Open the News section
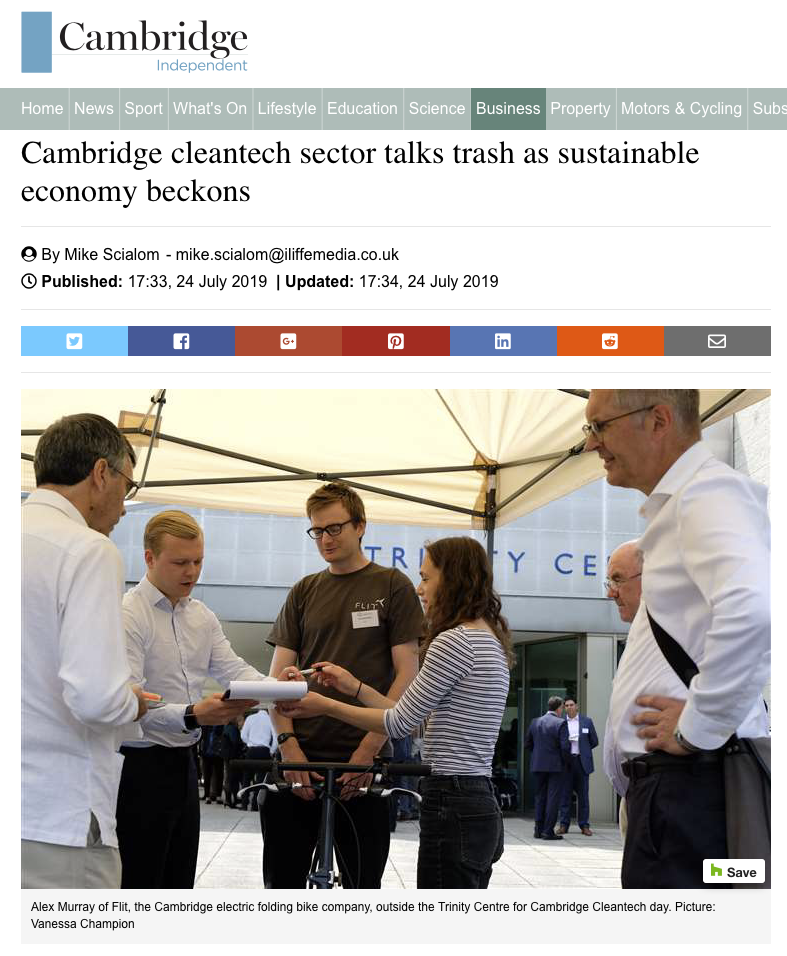 (x=94, y=109)
